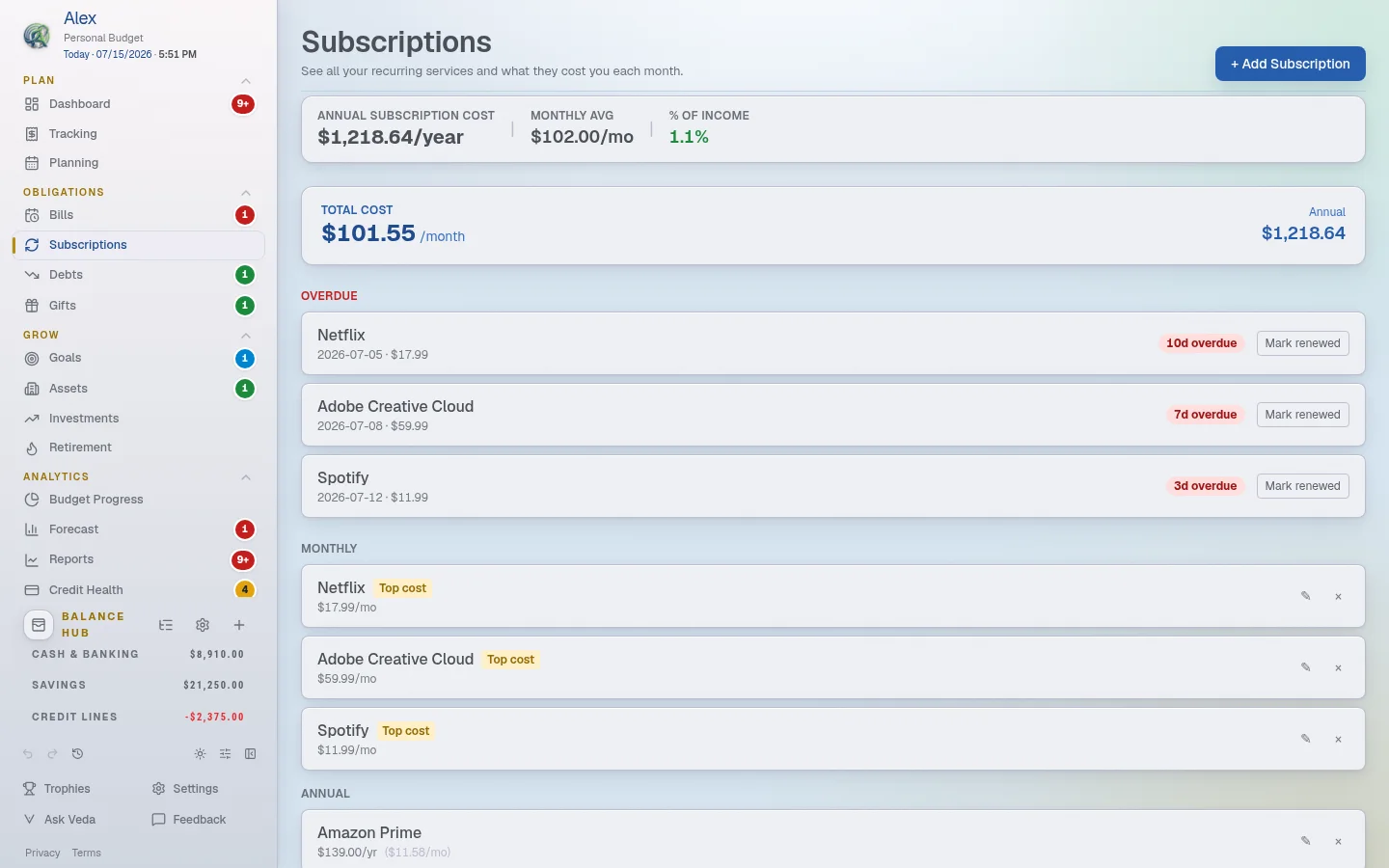Open the Terms link

click(x=86, y=853)
